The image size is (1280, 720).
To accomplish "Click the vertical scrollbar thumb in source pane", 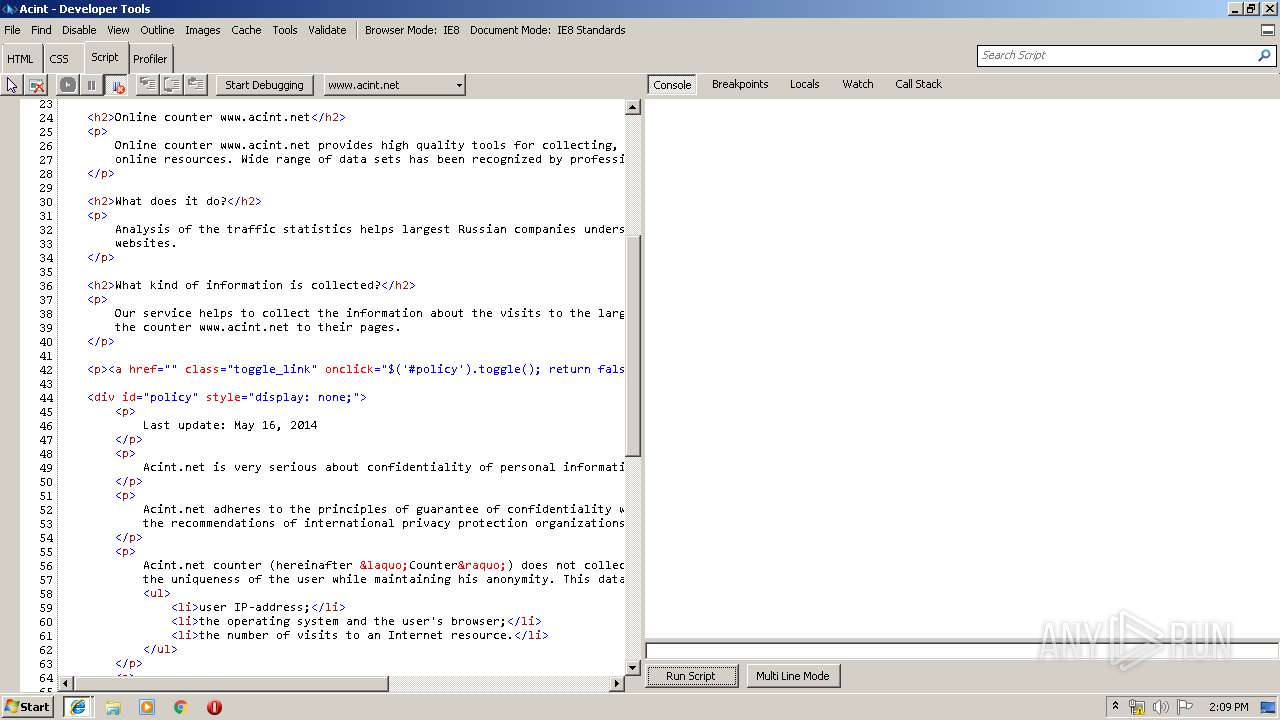I will (632, 344).
